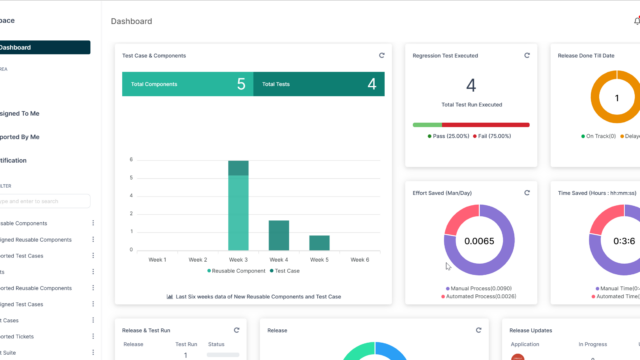
Task: Select Dashboard in the sidebar
Action: tap(45, 47)
